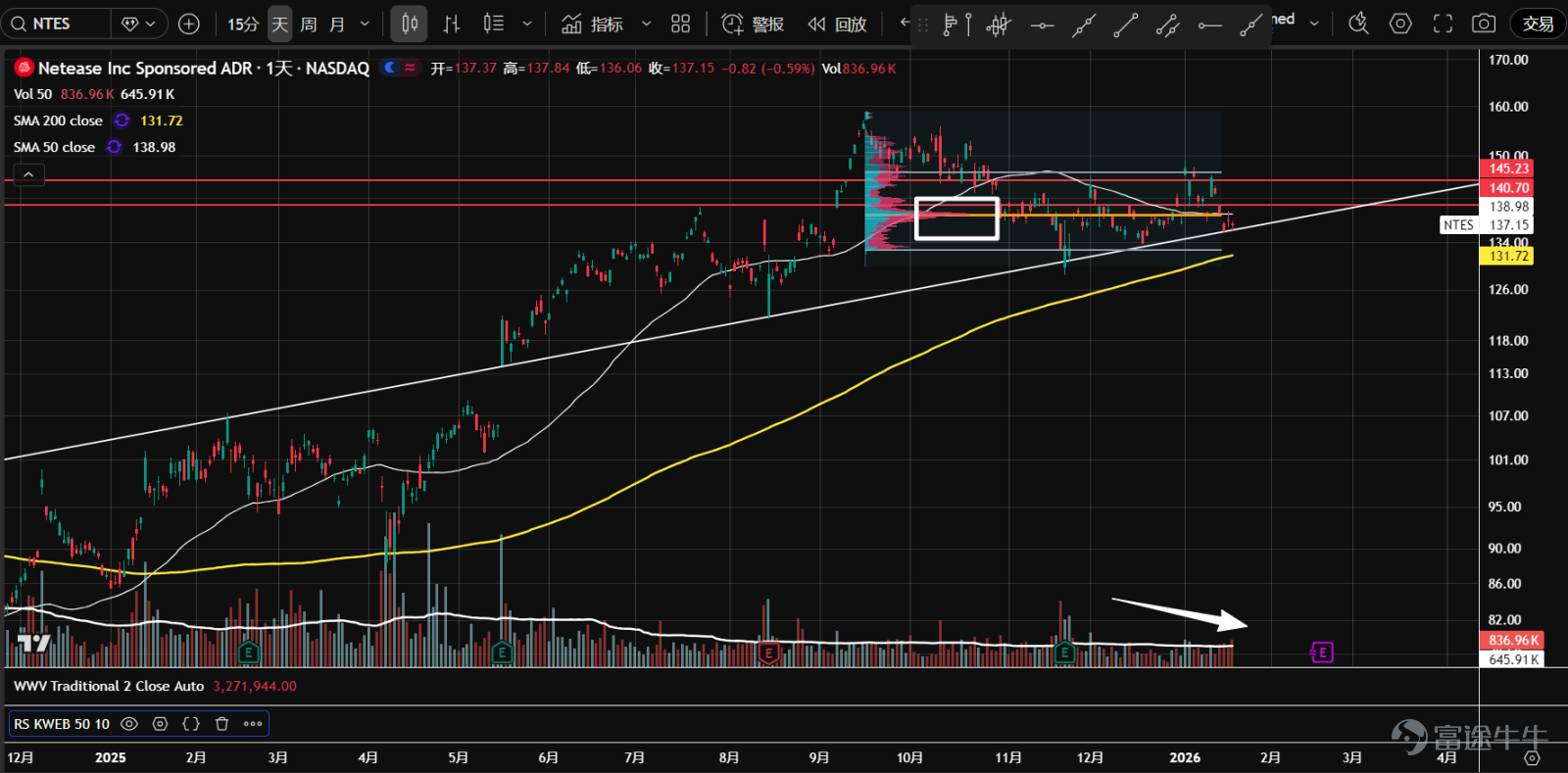Select the 周 weekly interval
1568x773 pixels.
click(x=309, y=24)
